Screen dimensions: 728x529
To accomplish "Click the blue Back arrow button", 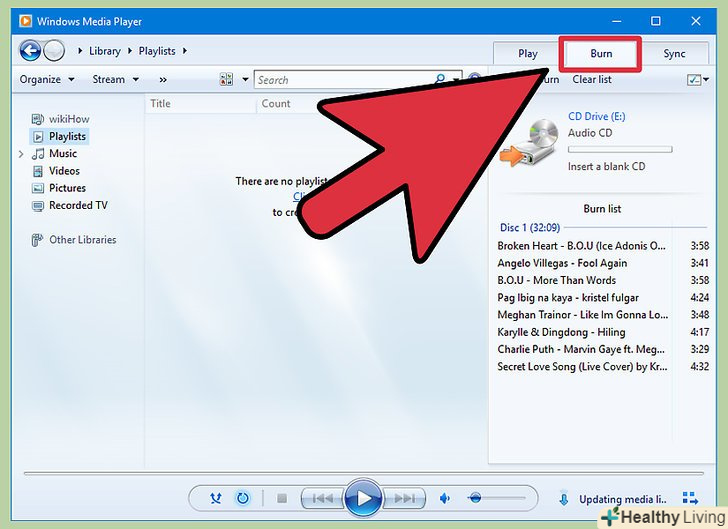I will pos(30,50).
